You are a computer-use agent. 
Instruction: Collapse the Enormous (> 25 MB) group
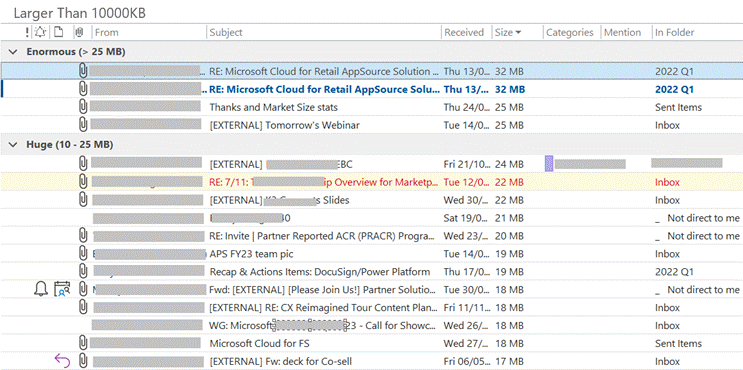[x=13, y=52]
